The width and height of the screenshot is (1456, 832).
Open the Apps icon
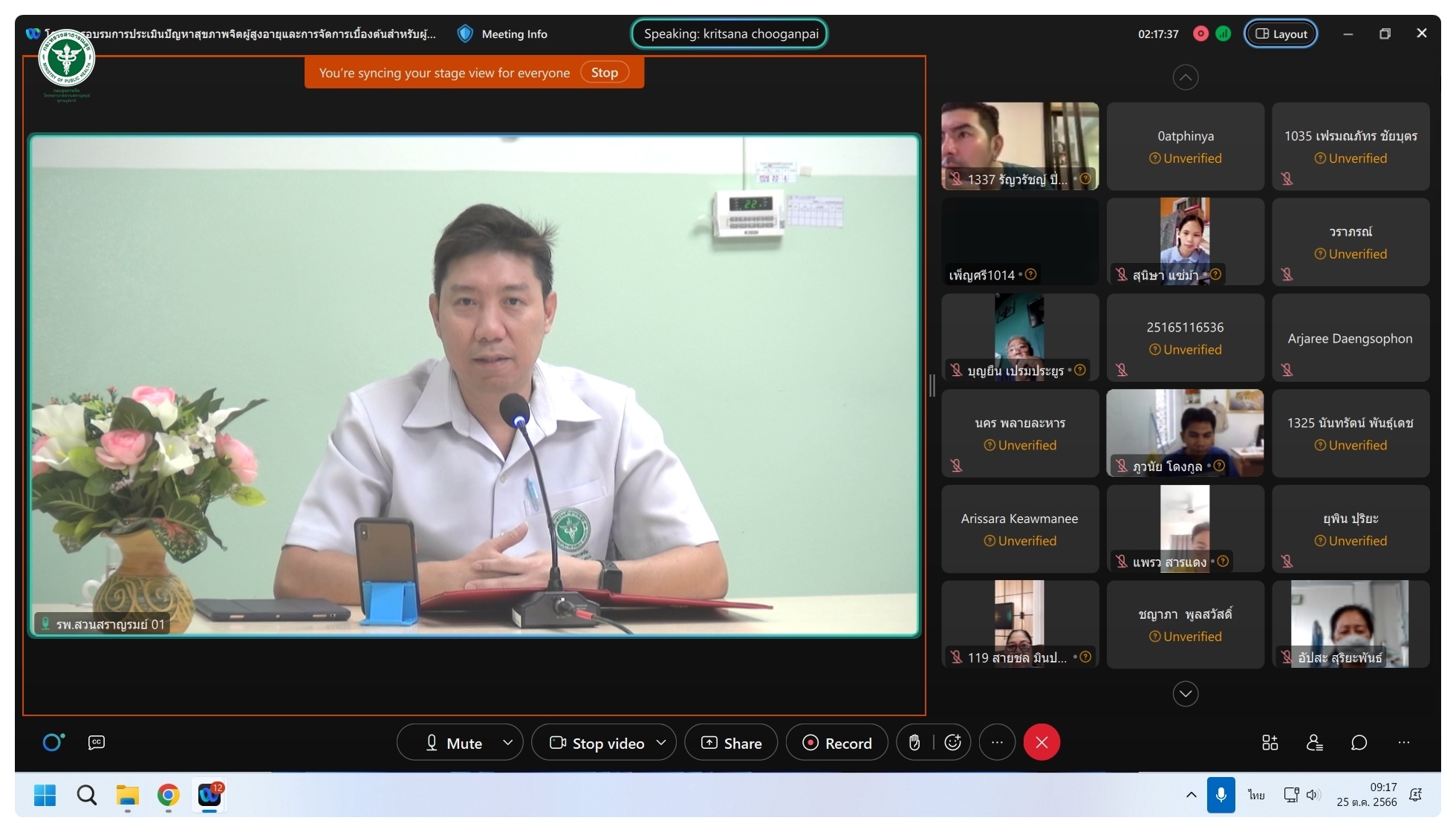click(x=1270, y=742)
